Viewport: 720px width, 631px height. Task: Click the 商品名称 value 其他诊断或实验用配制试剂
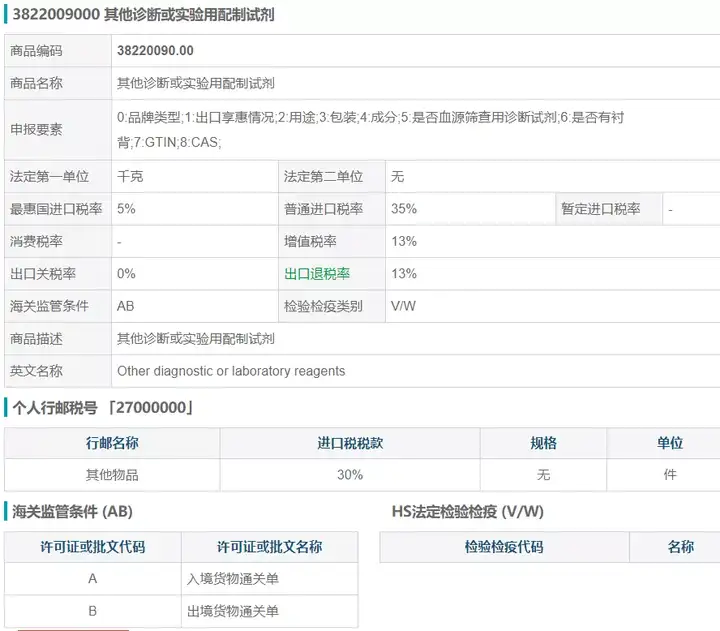196,83
